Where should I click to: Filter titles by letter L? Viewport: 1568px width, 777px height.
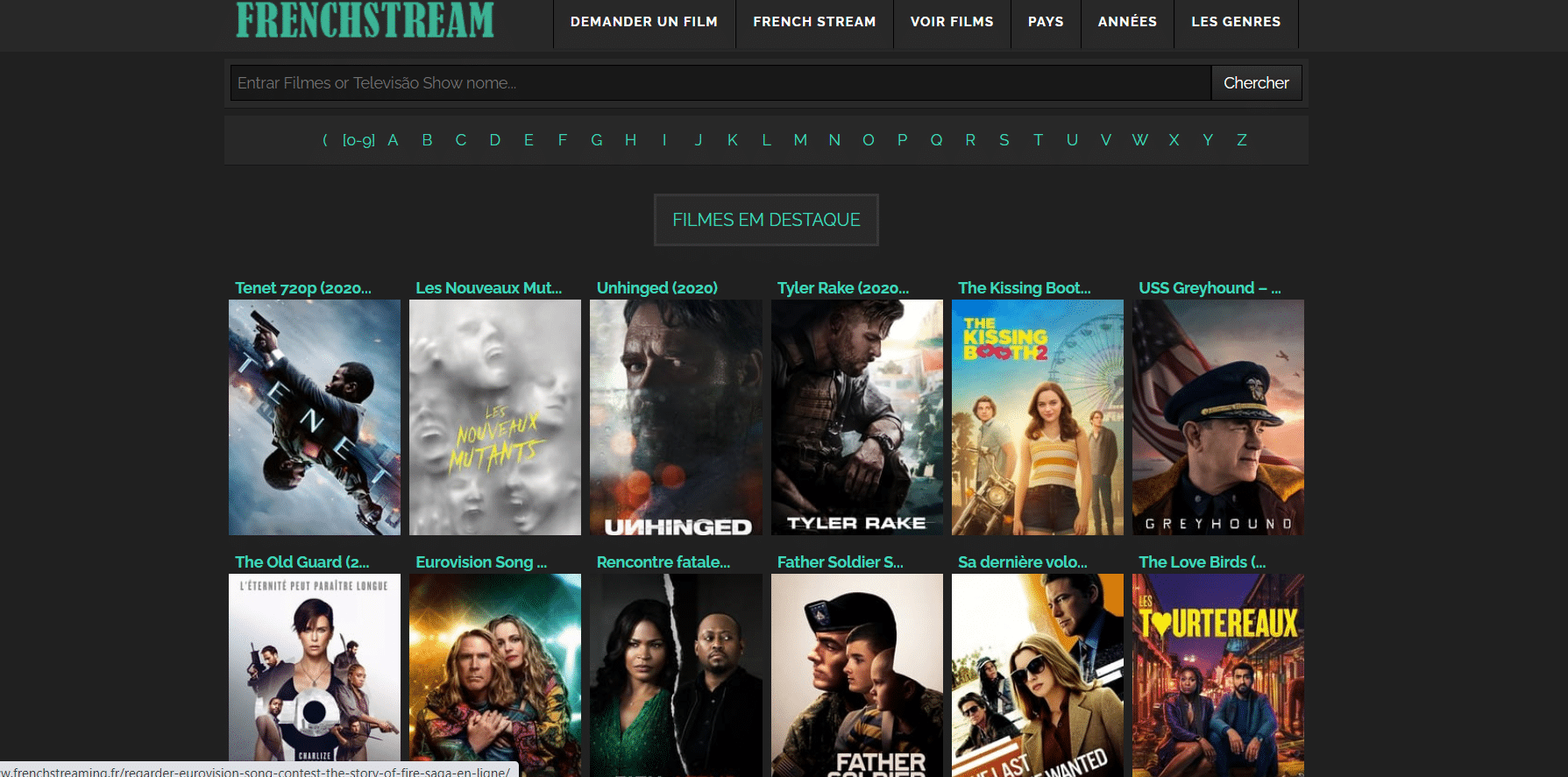766,140
